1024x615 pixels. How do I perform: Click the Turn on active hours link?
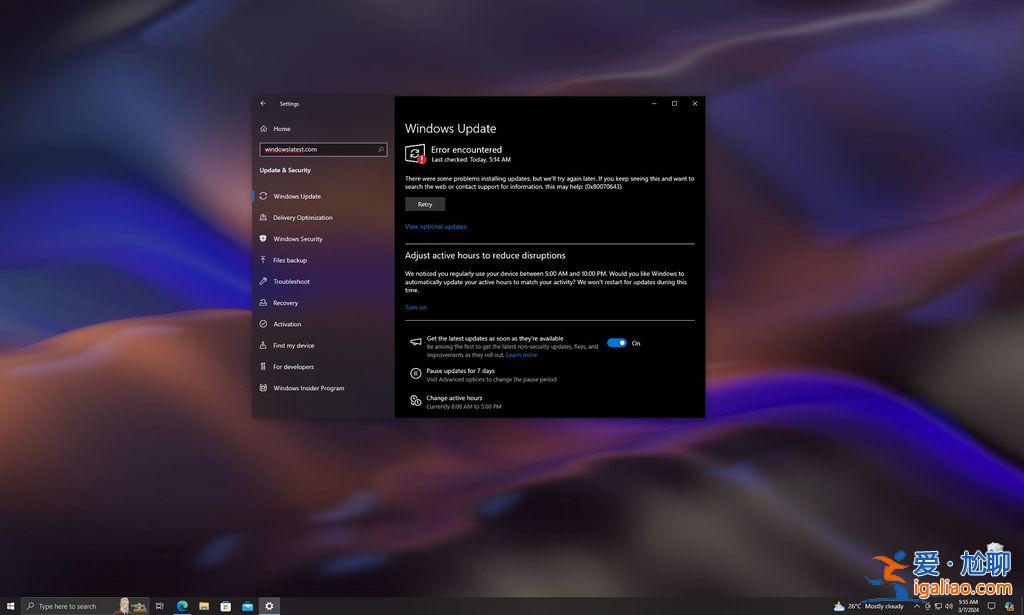coord(416,308)
